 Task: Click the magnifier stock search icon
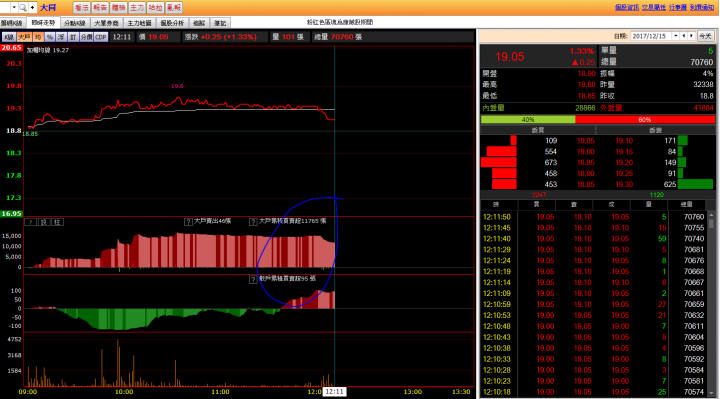(23, 7)
